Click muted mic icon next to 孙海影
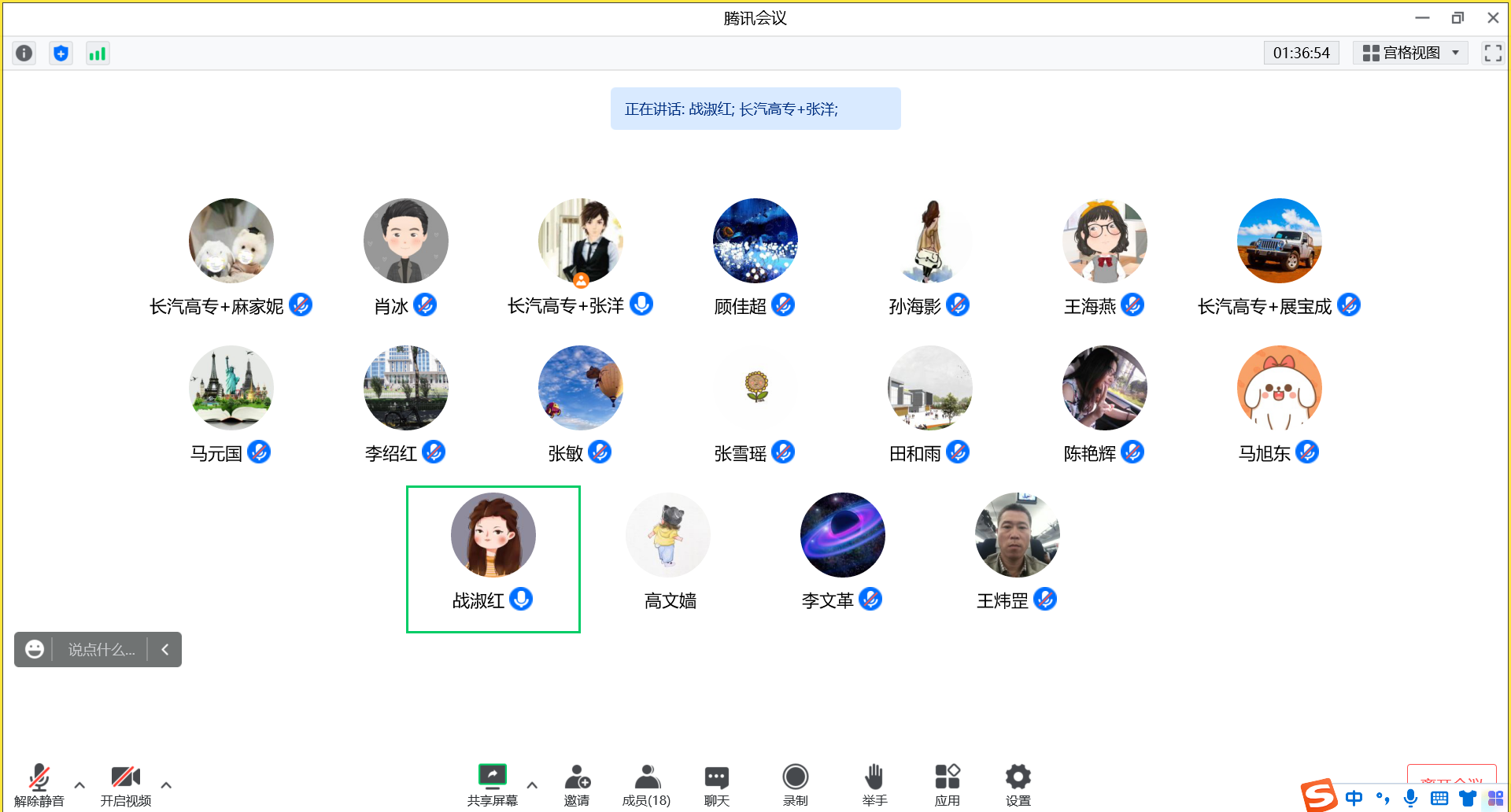Screen dimensions: 1511x812 [958, 304]
